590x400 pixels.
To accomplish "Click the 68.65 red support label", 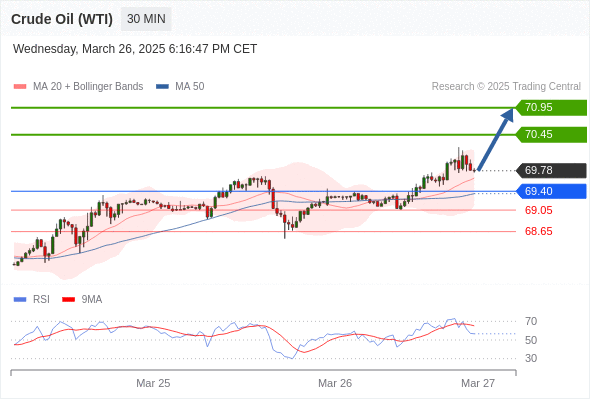I will tap(539, 231).
